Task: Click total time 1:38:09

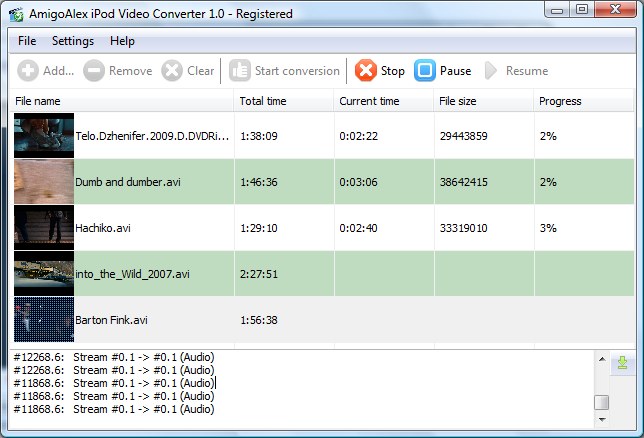Action: pos(259,136)
